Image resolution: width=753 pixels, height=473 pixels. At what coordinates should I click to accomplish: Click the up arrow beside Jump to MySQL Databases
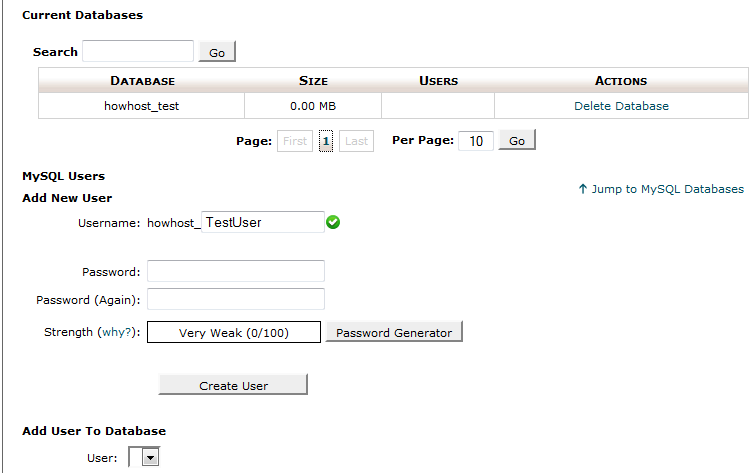(x=583, y=189)
